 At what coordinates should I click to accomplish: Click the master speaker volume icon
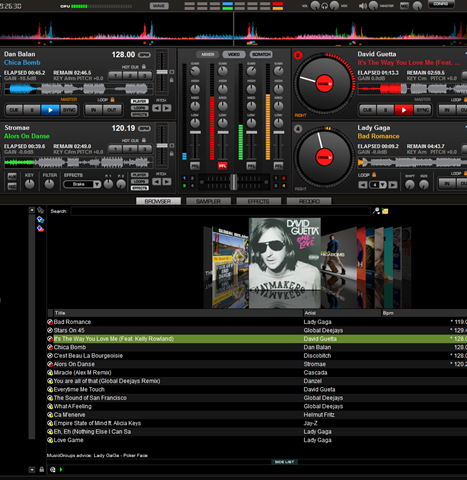click(x=362, y=6)
